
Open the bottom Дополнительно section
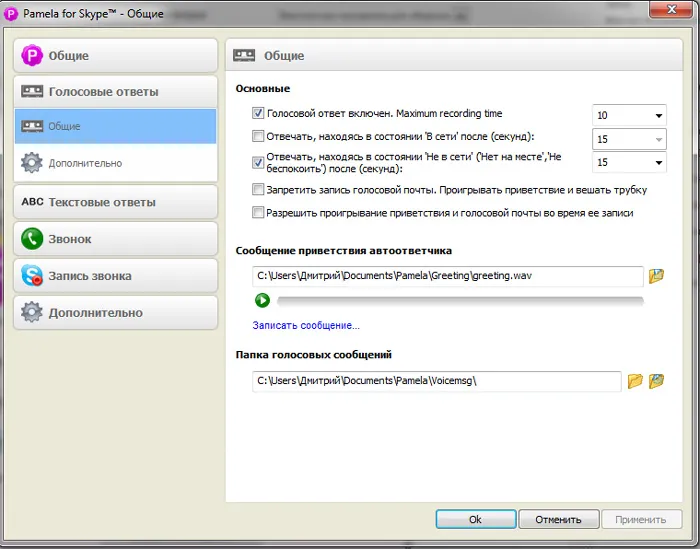(116, 312)
